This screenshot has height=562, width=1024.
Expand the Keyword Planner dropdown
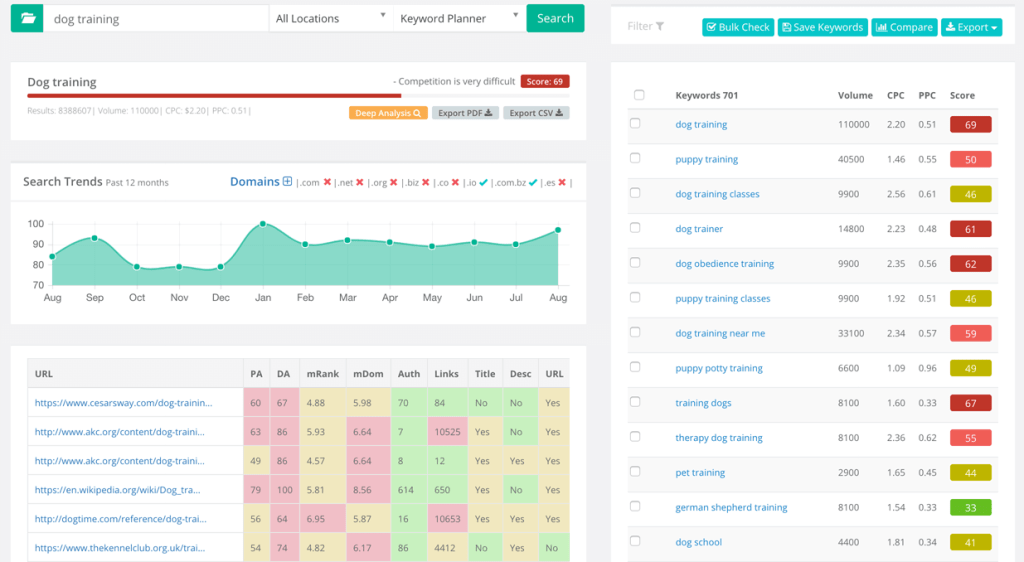(x=457, y=18)
